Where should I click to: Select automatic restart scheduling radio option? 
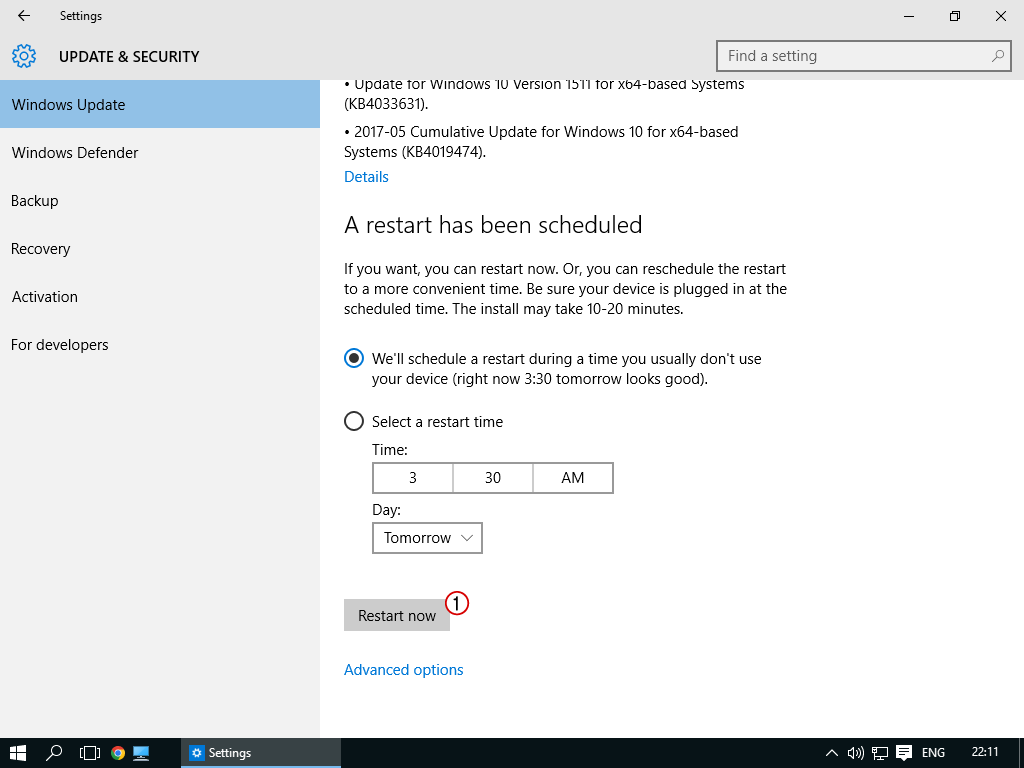click(x=354, y=358)
